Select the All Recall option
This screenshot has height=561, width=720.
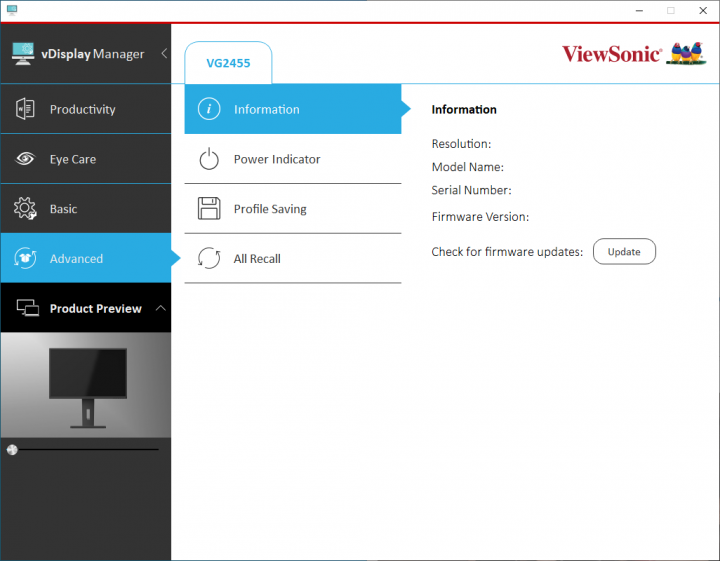[293, 258]
